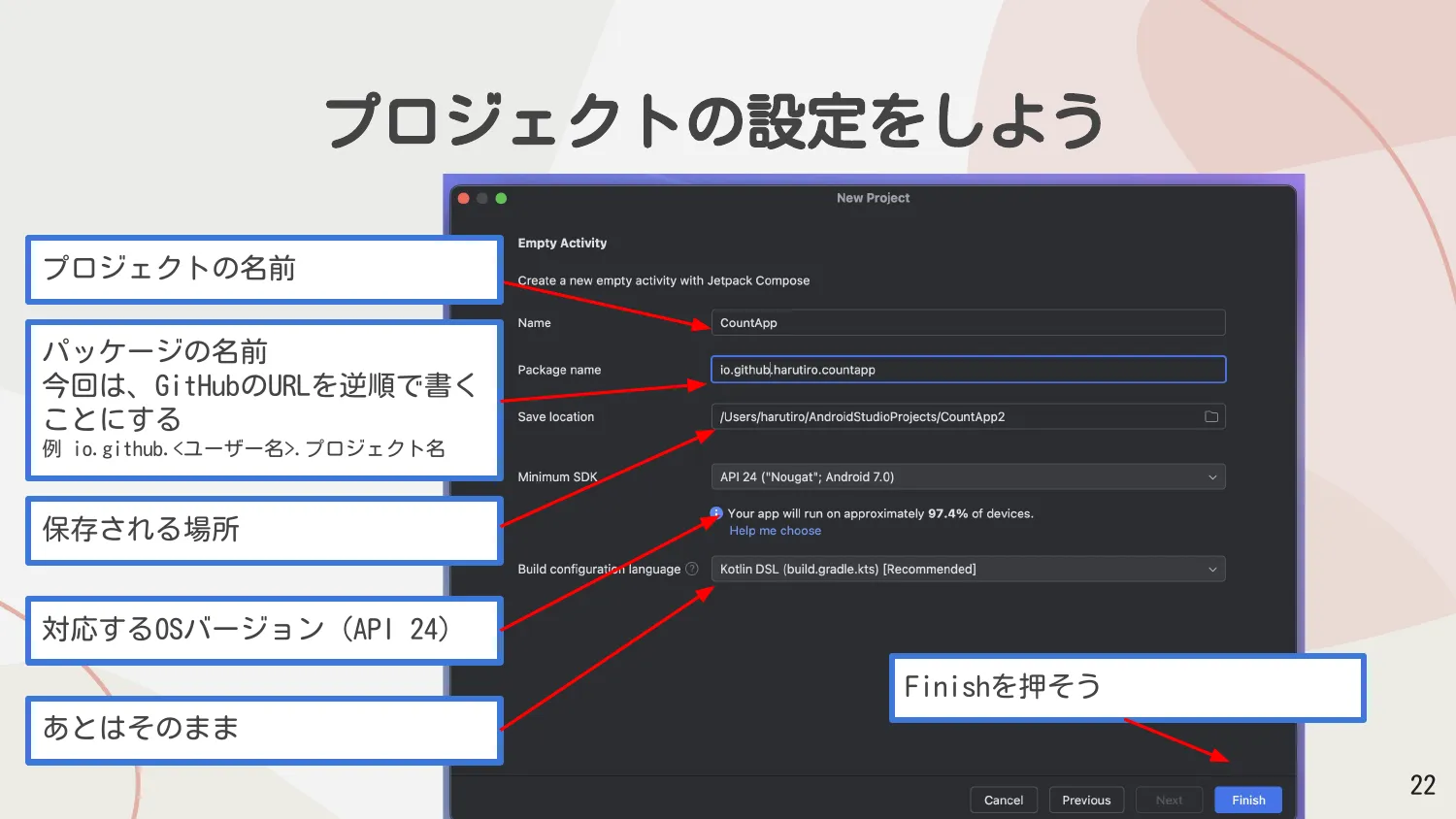The image size is (1456, 819).
Task: Click the green zoom traffic light button
Action: pyautogui.click(x=501, y=198)
